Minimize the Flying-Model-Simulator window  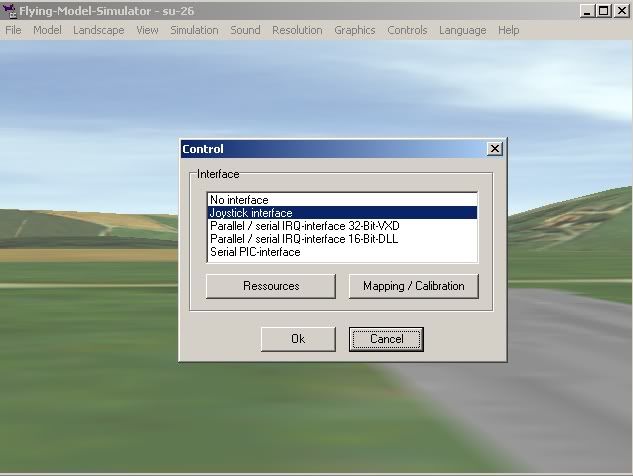[587, 11]
